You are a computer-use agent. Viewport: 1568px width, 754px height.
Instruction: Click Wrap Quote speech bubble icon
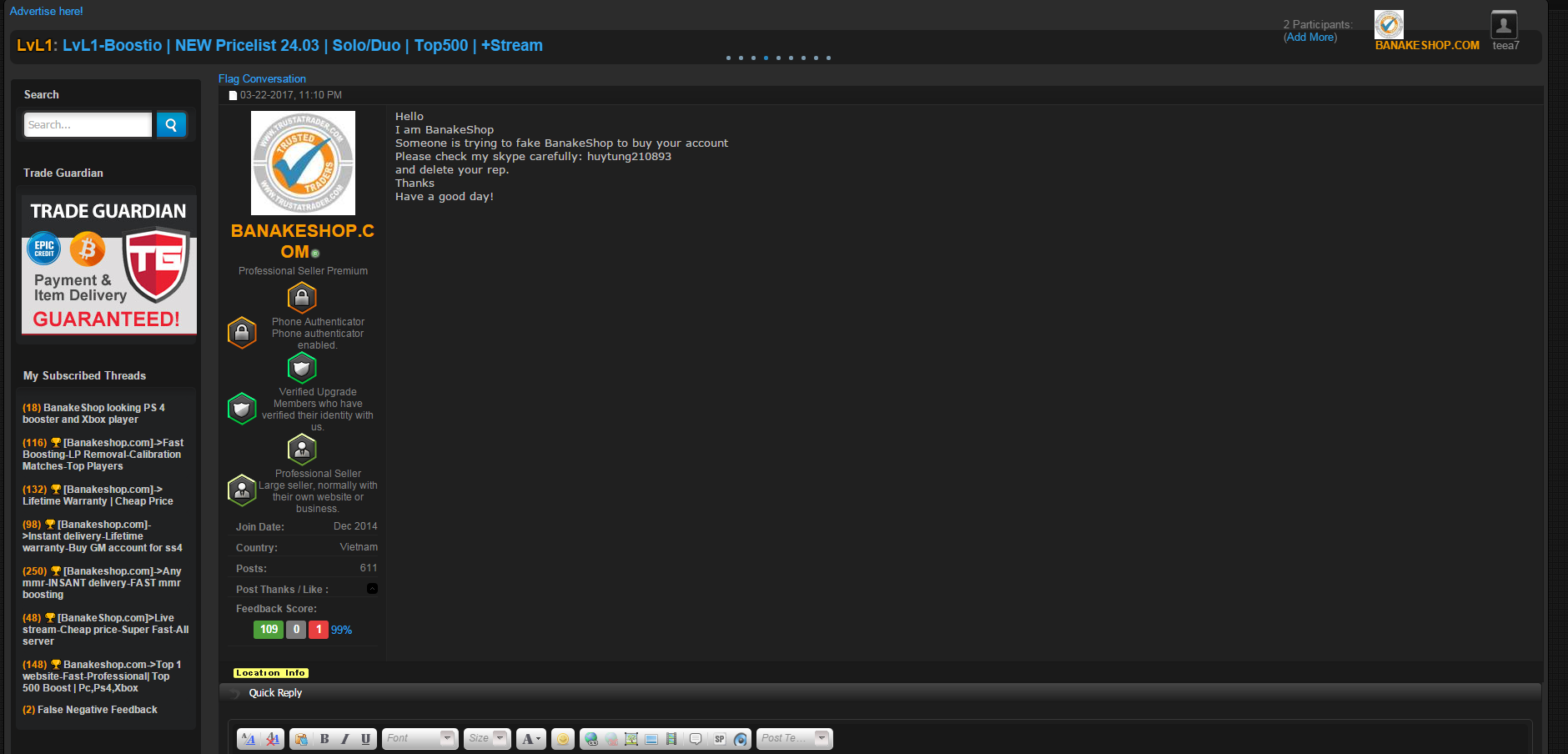(696, 739)
